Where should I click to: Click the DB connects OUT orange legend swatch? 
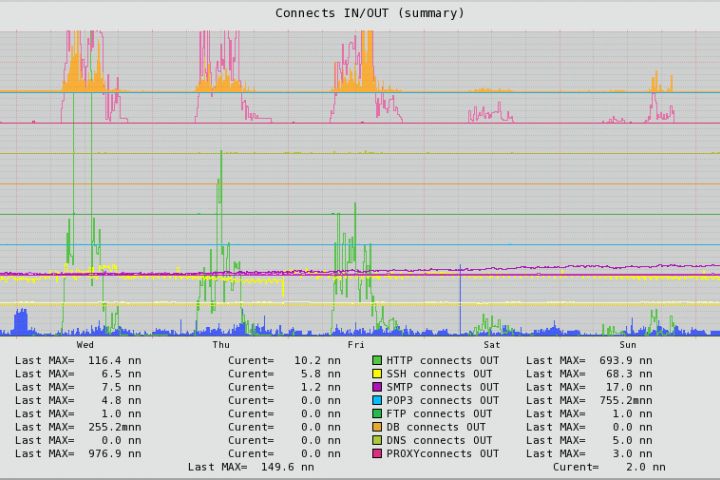pyautogui.click(x=377, y=427)
